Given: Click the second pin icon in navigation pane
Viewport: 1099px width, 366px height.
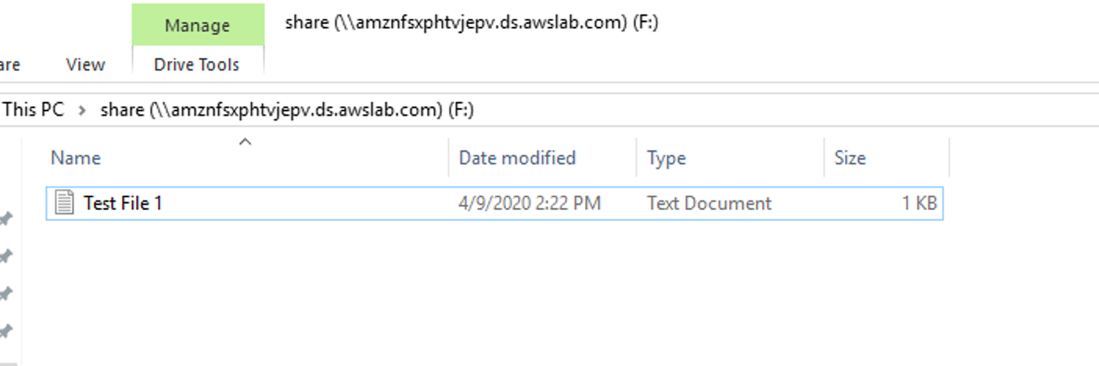Looking at the screenshot, I should click(6, 257).
